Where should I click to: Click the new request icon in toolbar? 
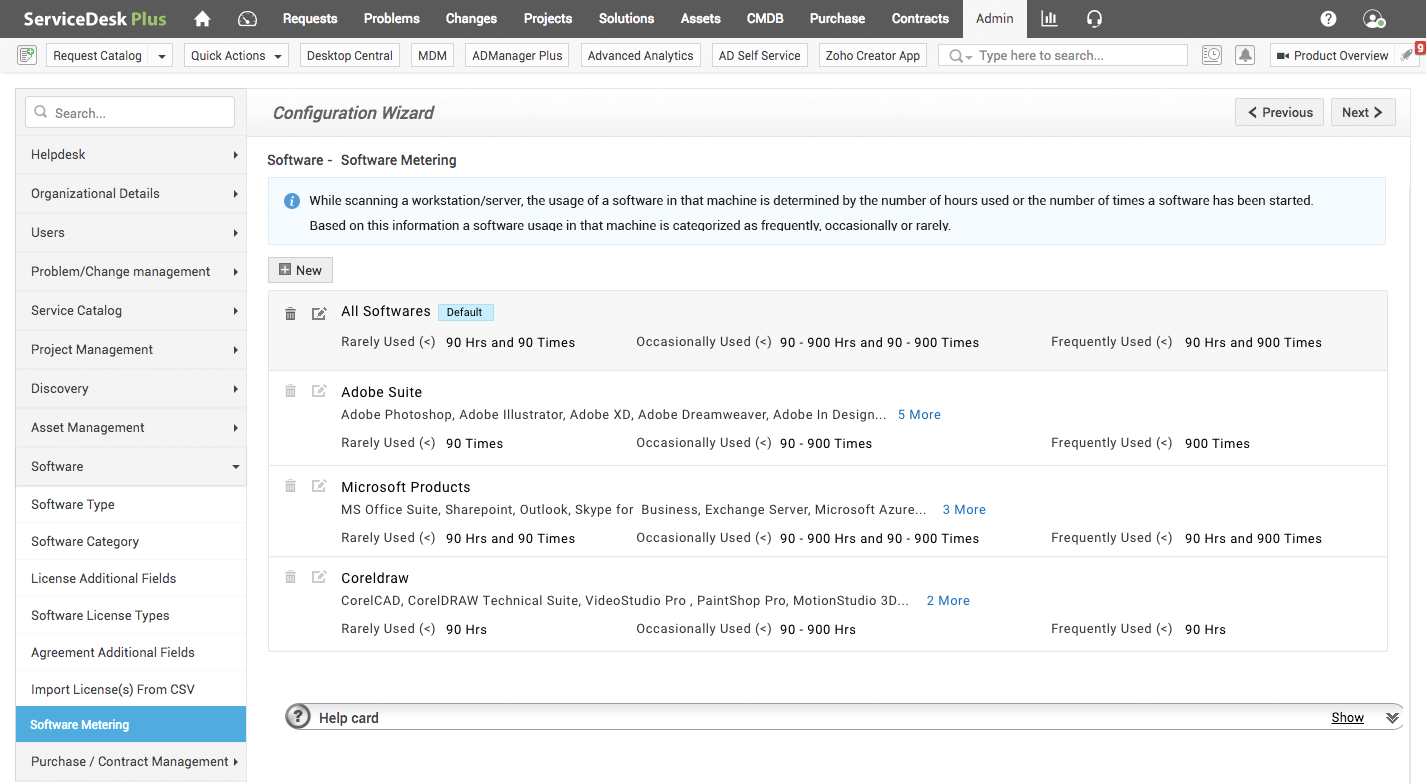click(x=27, y=55)
